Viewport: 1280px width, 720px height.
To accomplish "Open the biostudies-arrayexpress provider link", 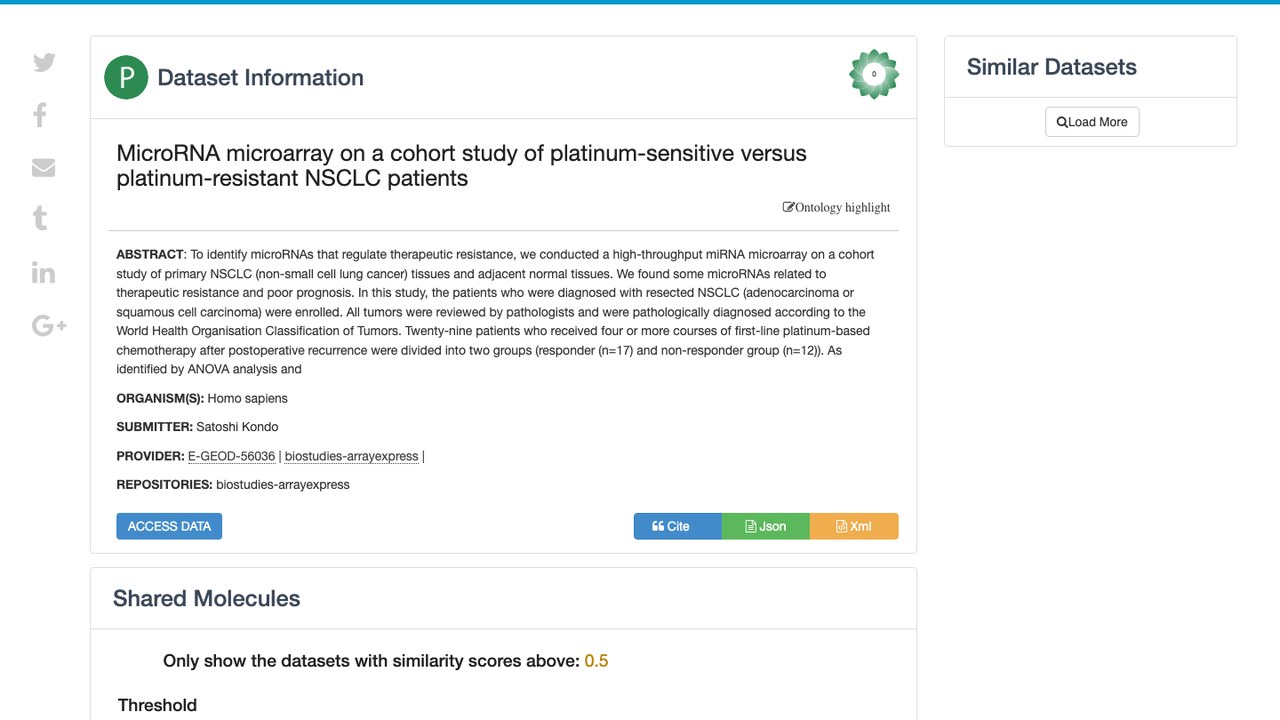I will [352, 456].
